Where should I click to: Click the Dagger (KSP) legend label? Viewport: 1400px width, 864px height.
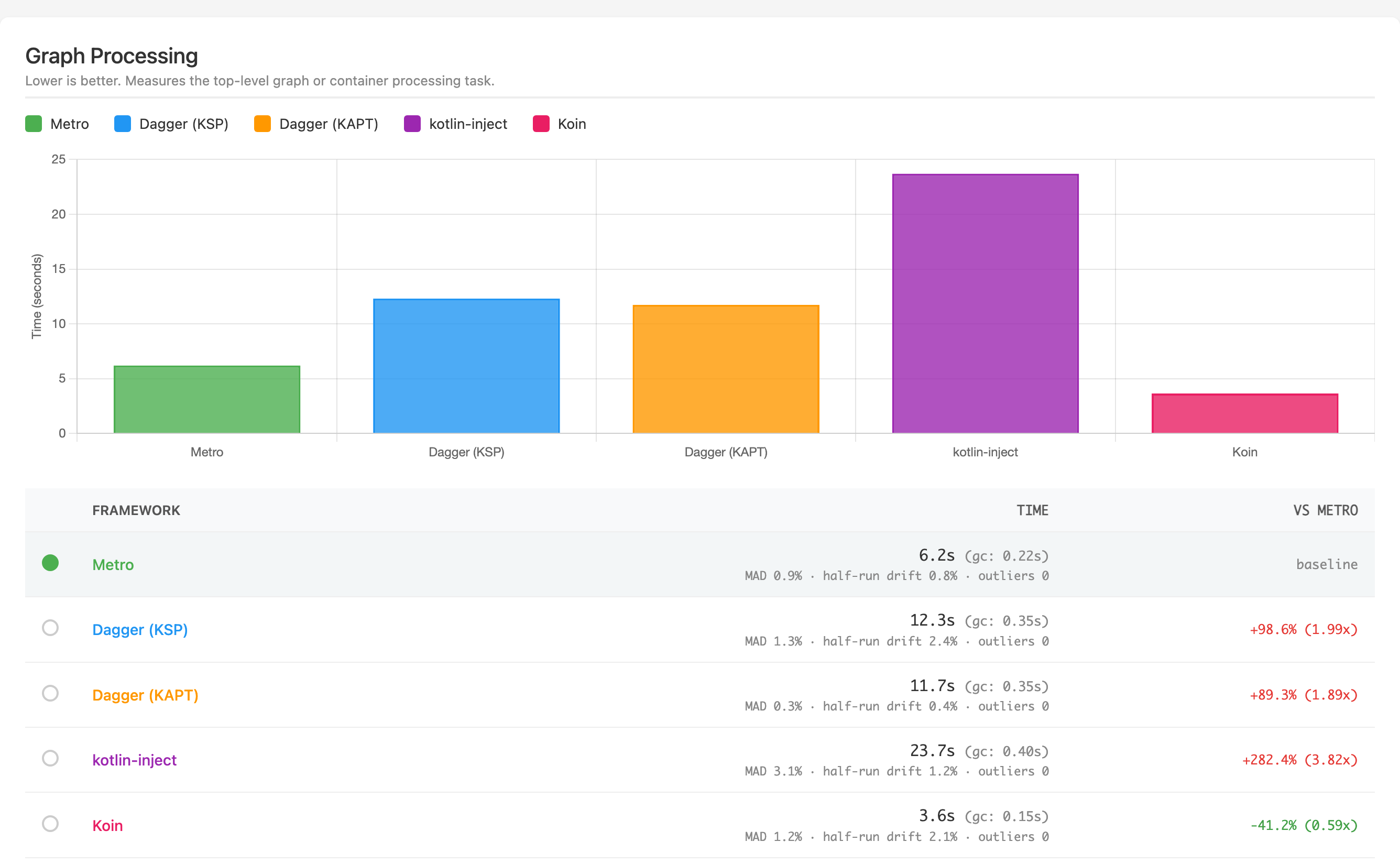tap(184, 124)
